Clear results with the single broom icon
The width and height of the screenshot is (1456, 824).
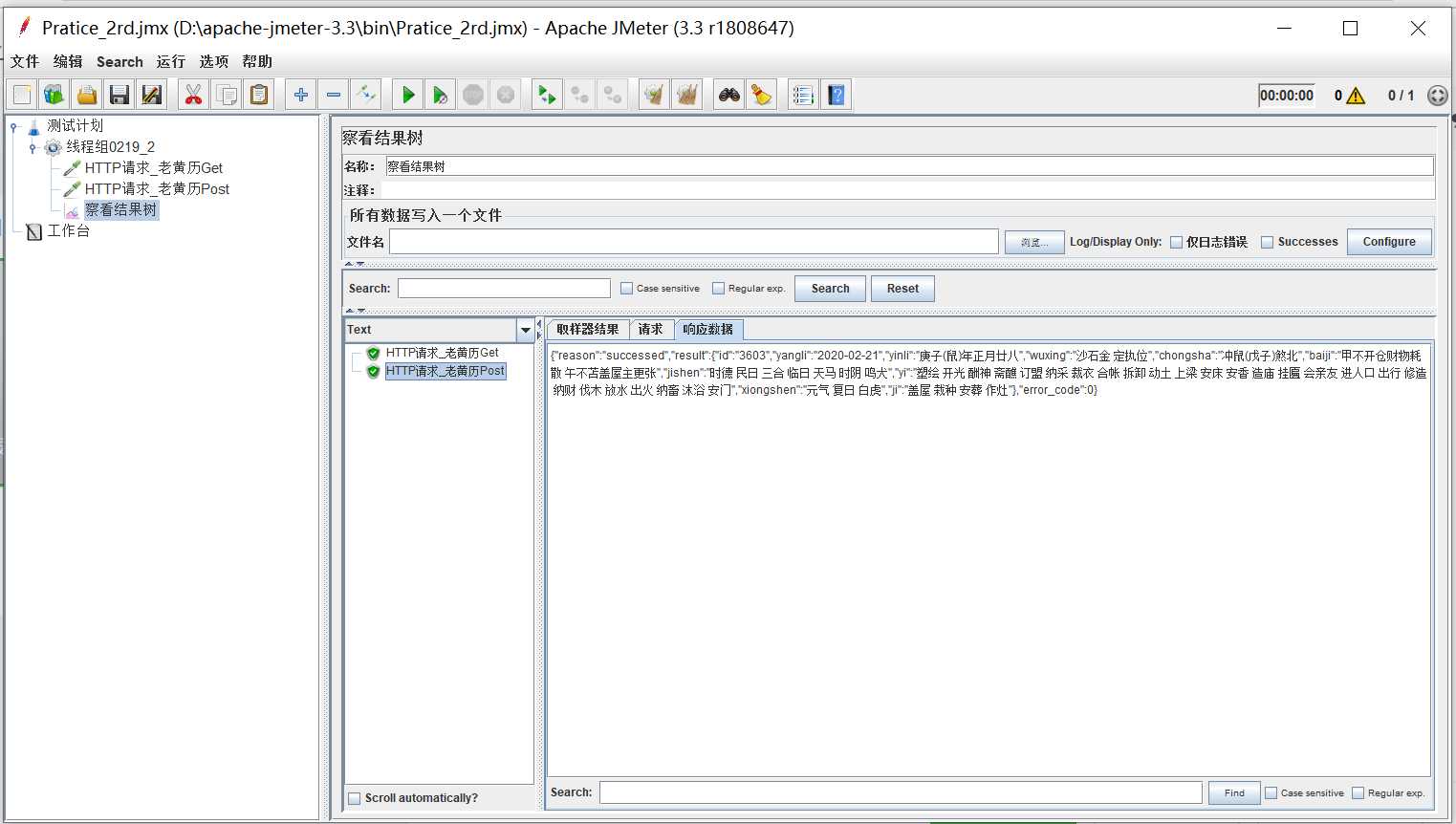[x=654, y=95]
